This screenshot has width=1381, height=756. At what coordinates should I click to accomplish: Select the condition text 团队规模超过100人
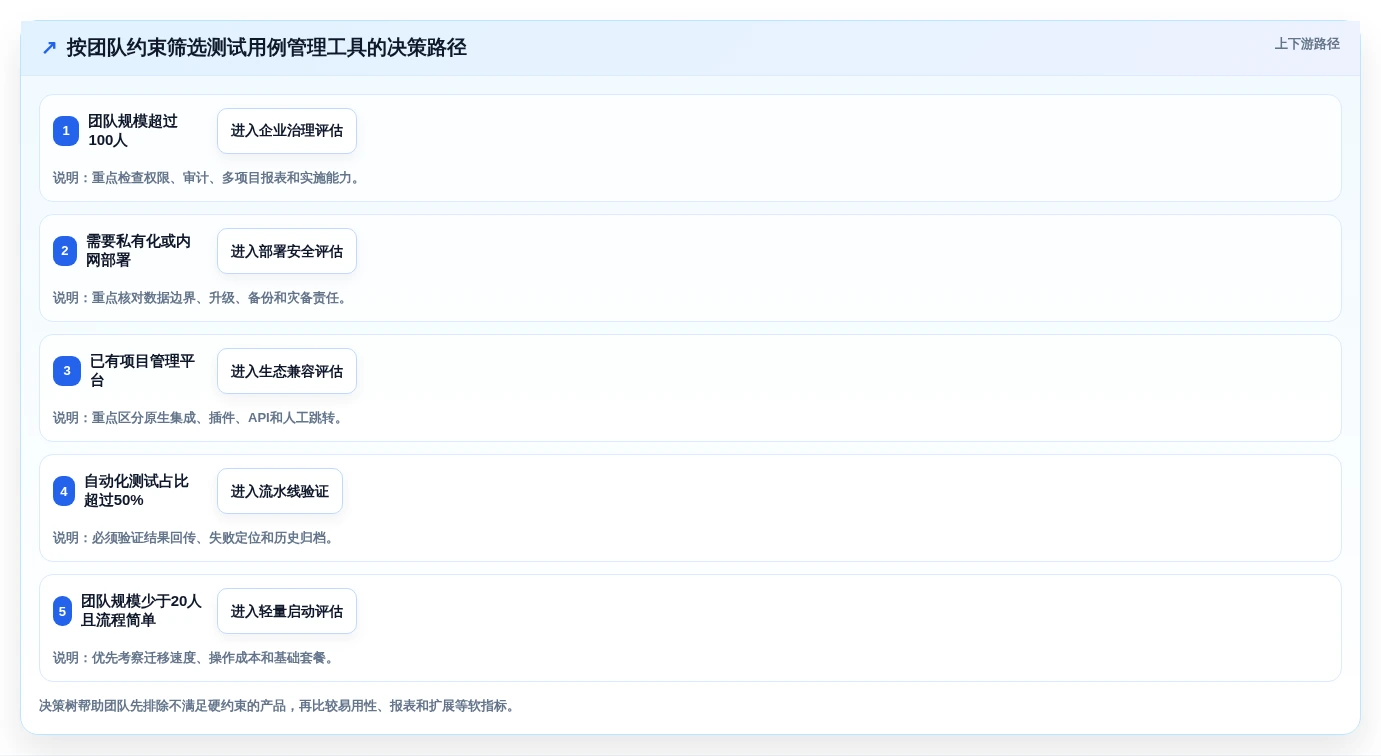click(x=133, y=131)
